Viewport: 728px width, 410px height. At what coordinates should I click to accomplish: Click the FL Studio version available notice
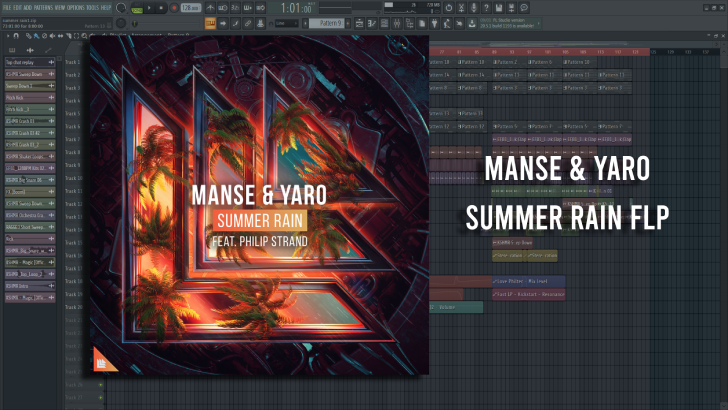[508, 23]
